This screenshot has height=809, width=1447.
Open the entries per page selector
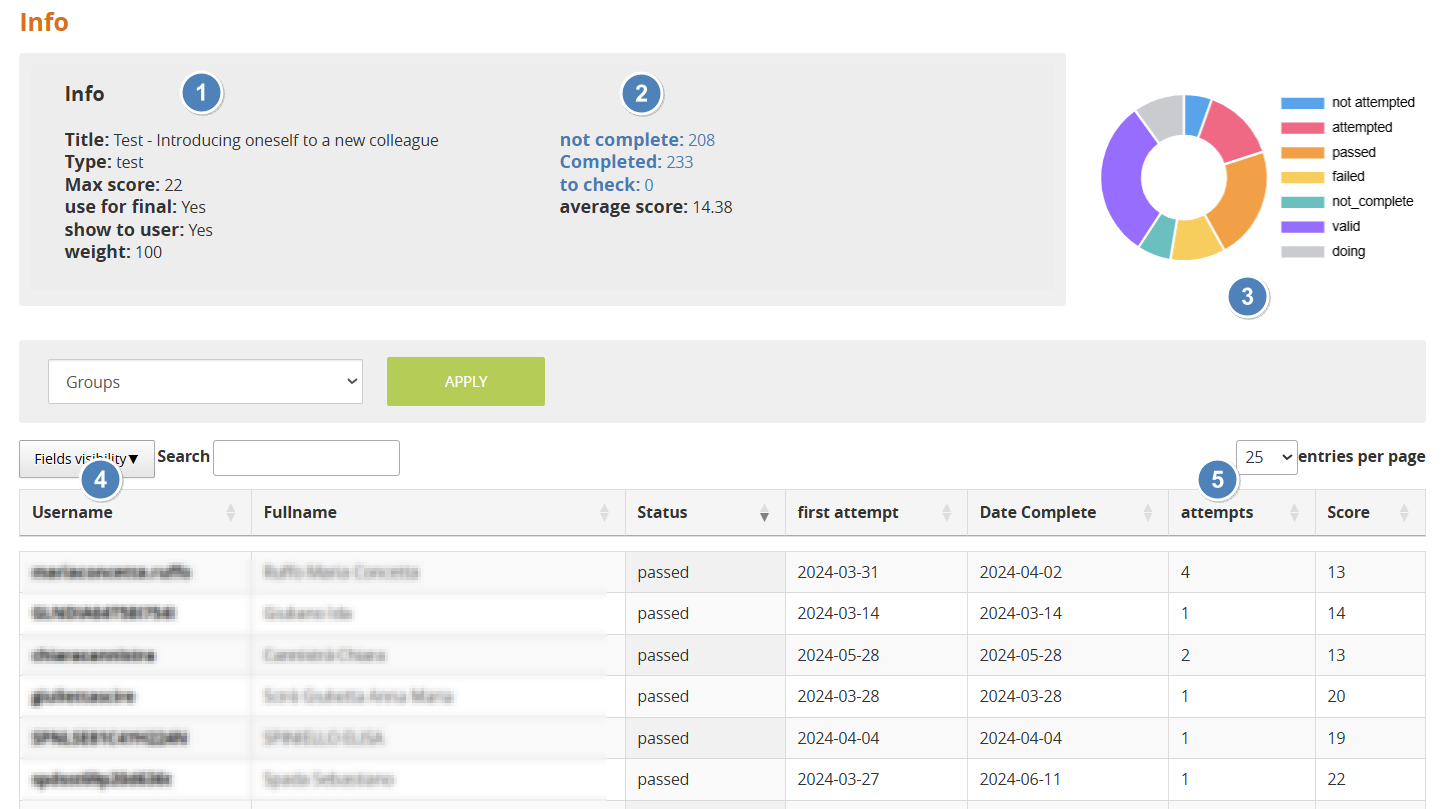point(1266,457)
